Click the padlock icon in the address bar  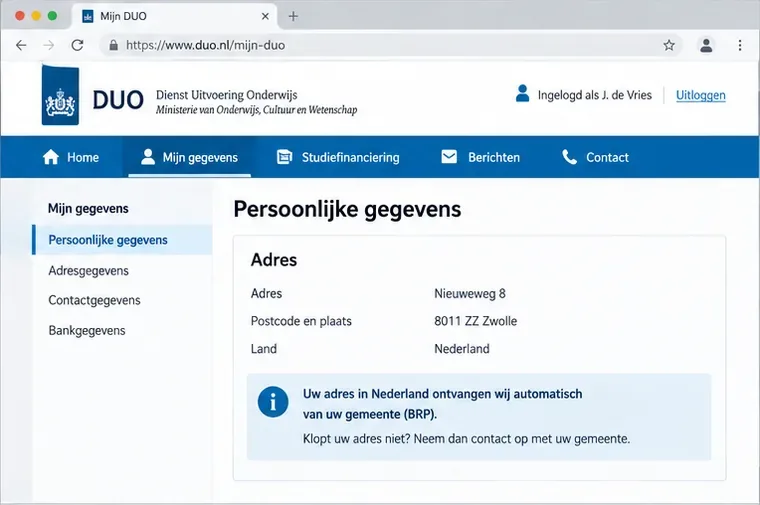(113, 46)
